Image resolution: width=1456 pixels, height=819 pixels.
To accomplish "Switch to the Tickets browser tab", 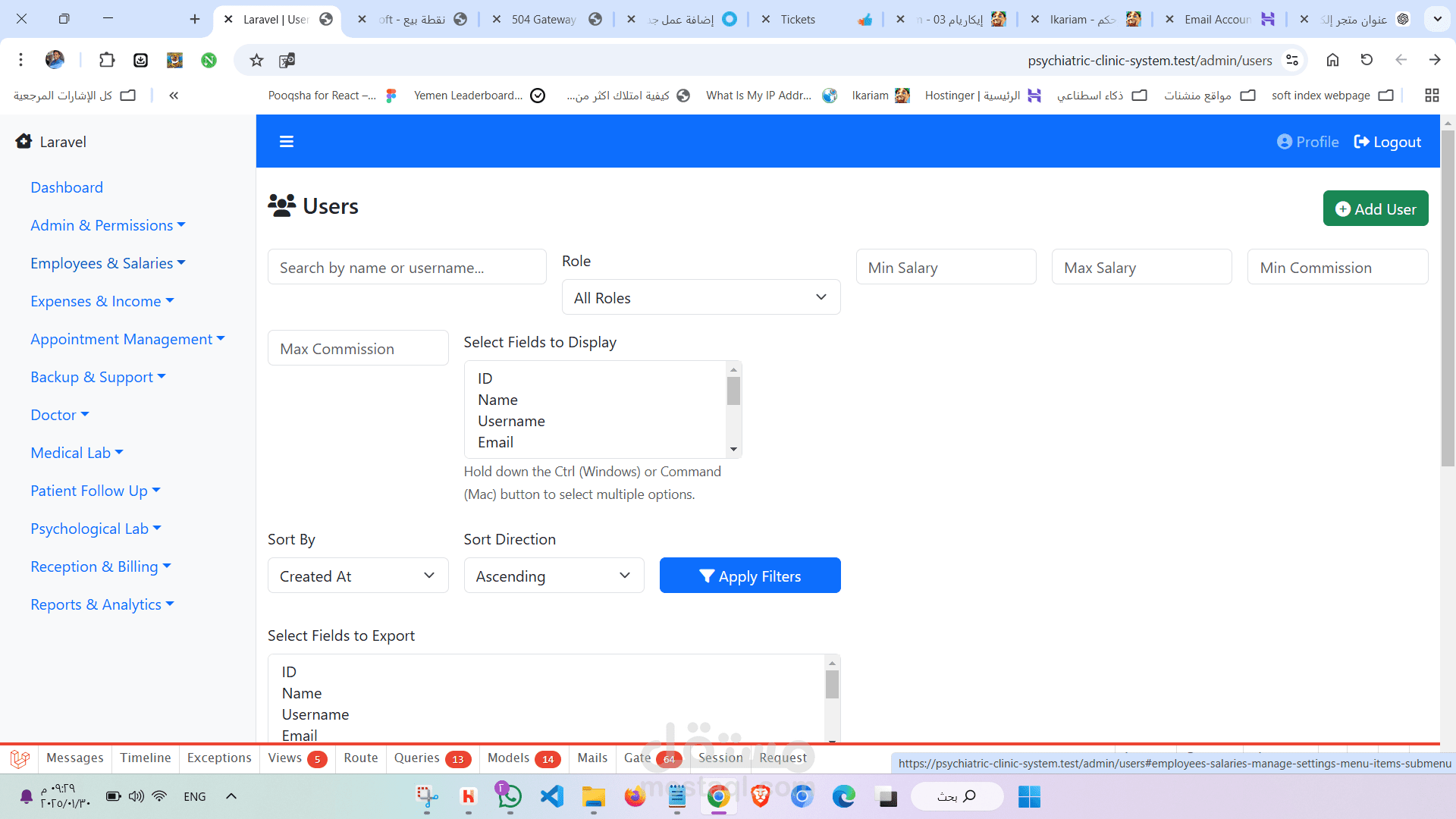I will (798, 20).
